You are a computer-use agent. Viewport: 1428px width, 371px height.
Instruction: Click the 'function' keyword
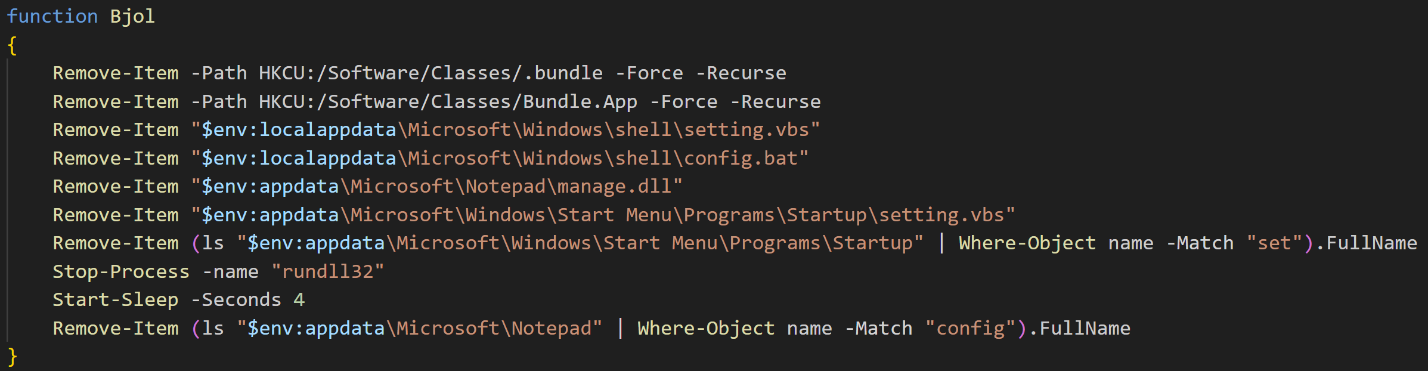coord(52,17)
